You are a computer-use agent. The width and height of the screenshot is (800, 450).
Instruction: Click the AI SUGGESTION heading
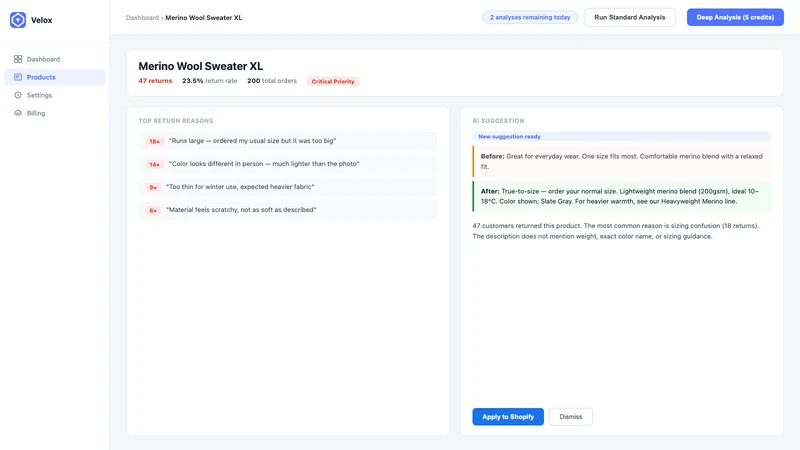click(498, 121)
